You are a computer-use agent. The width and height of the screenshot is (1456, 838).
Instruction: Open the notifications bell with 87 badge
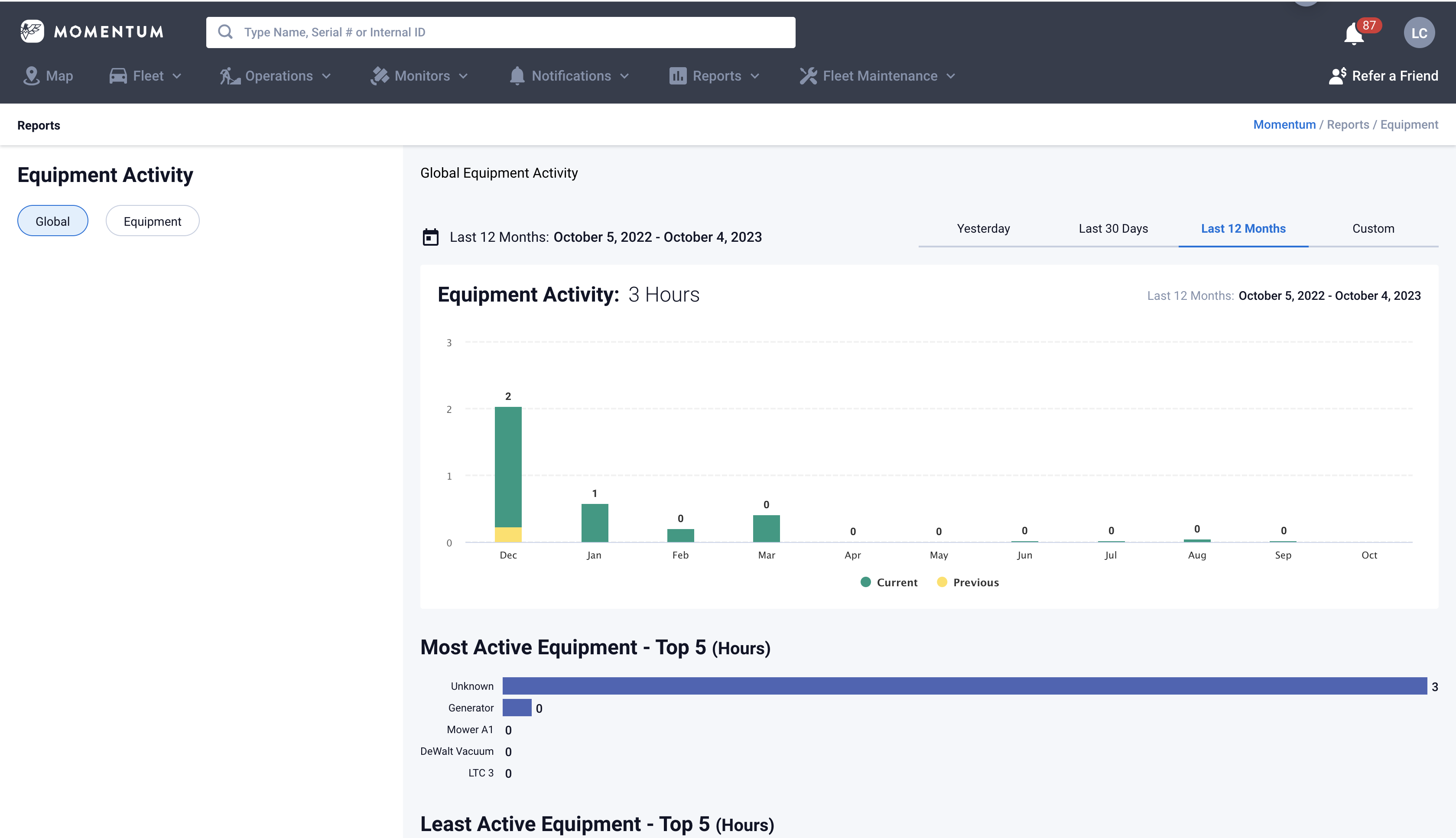tap(1354, 33)
